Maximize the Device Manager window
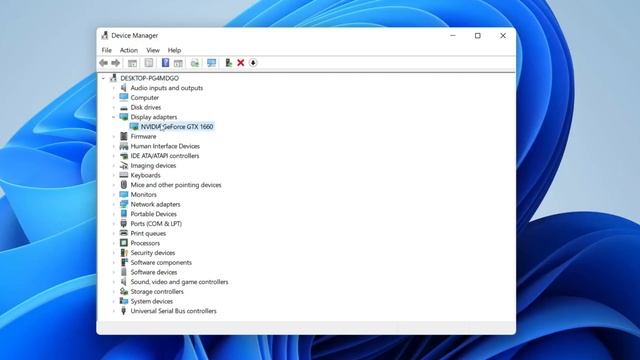Viewport: 640px width, 360px height. tap(478, 36)
